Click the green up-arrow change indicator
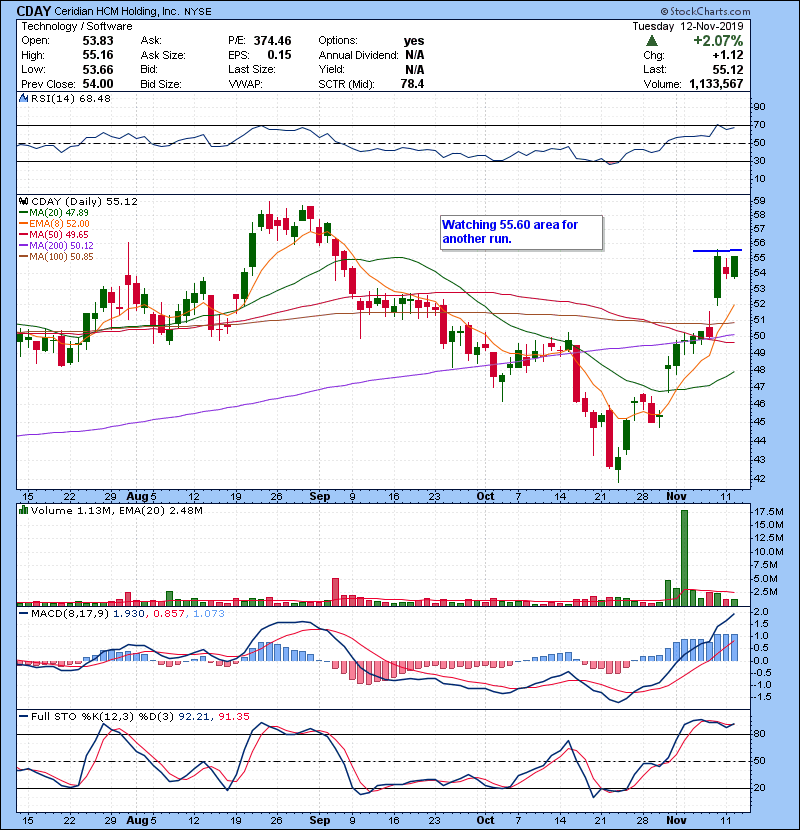 pos(651,39)
